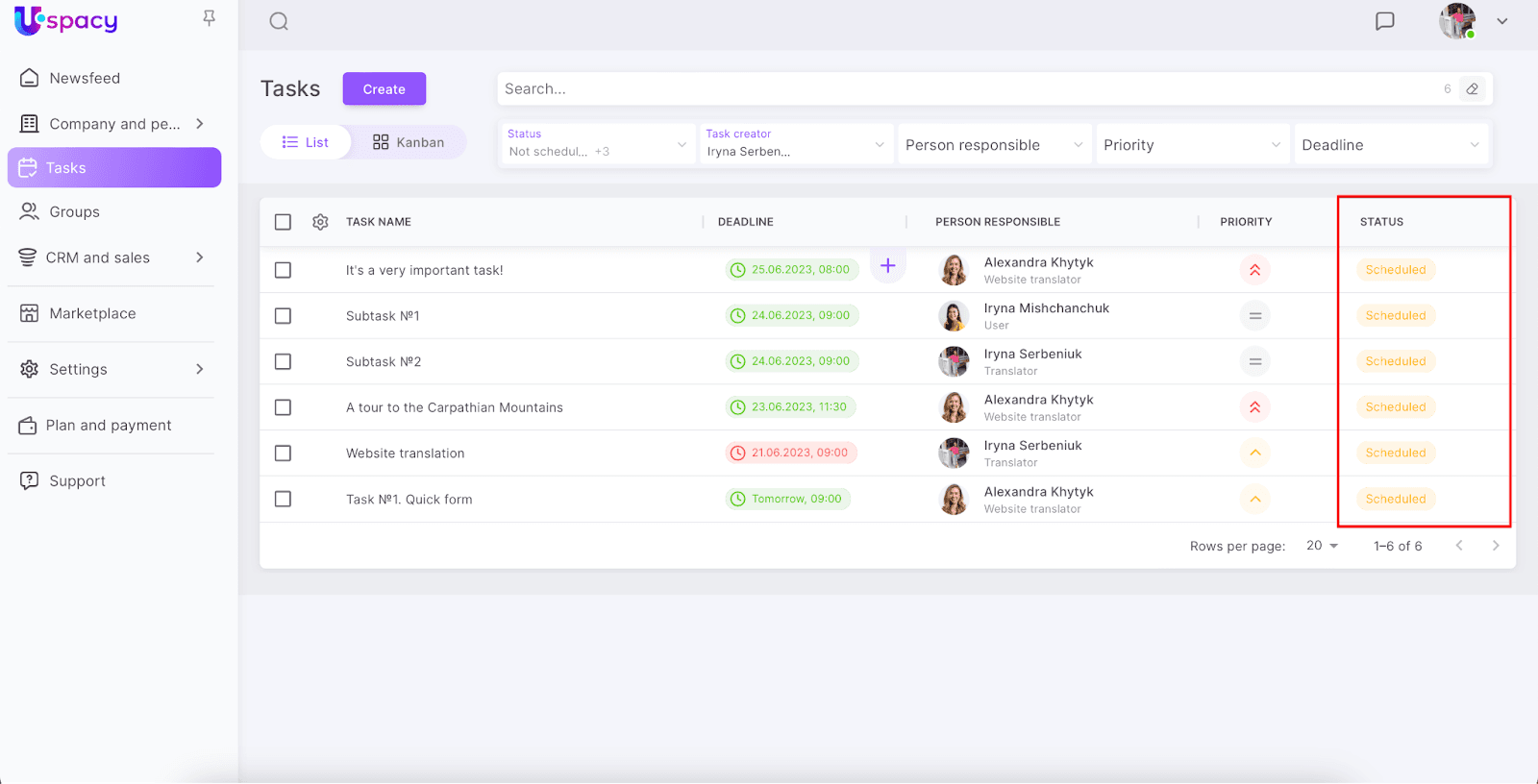Expand the Deadline filter dropdown
1538x784 pixels.
tap(1390, 145)
